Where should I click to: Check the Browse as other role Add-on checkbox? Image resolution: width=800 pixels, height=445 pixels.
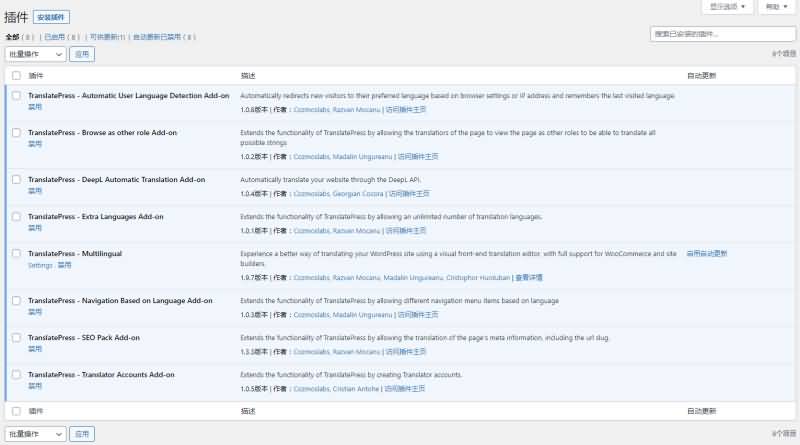tap(16, 133)
